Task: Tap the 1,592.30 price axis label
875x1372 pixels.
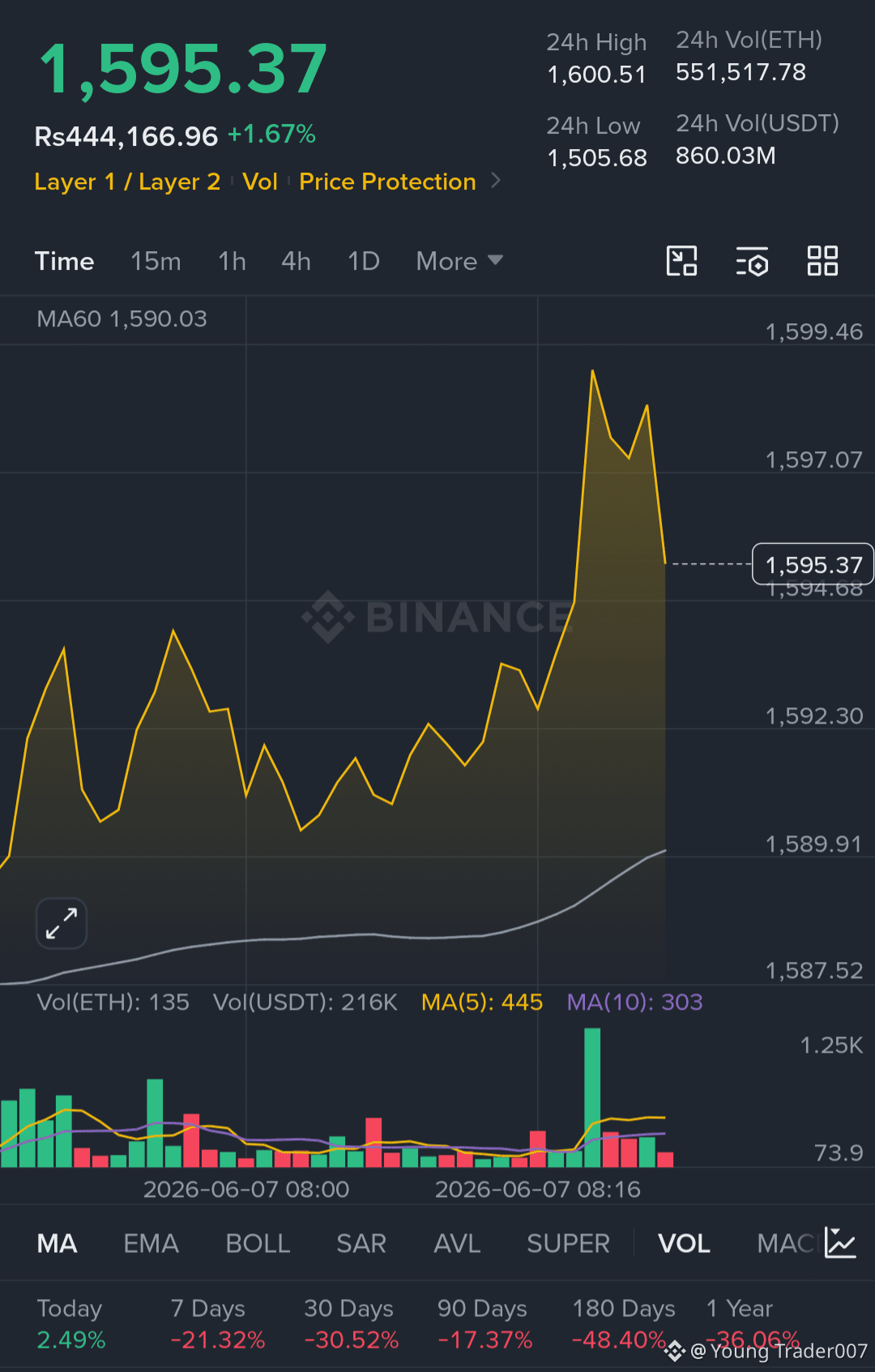Action: [814, 716]
